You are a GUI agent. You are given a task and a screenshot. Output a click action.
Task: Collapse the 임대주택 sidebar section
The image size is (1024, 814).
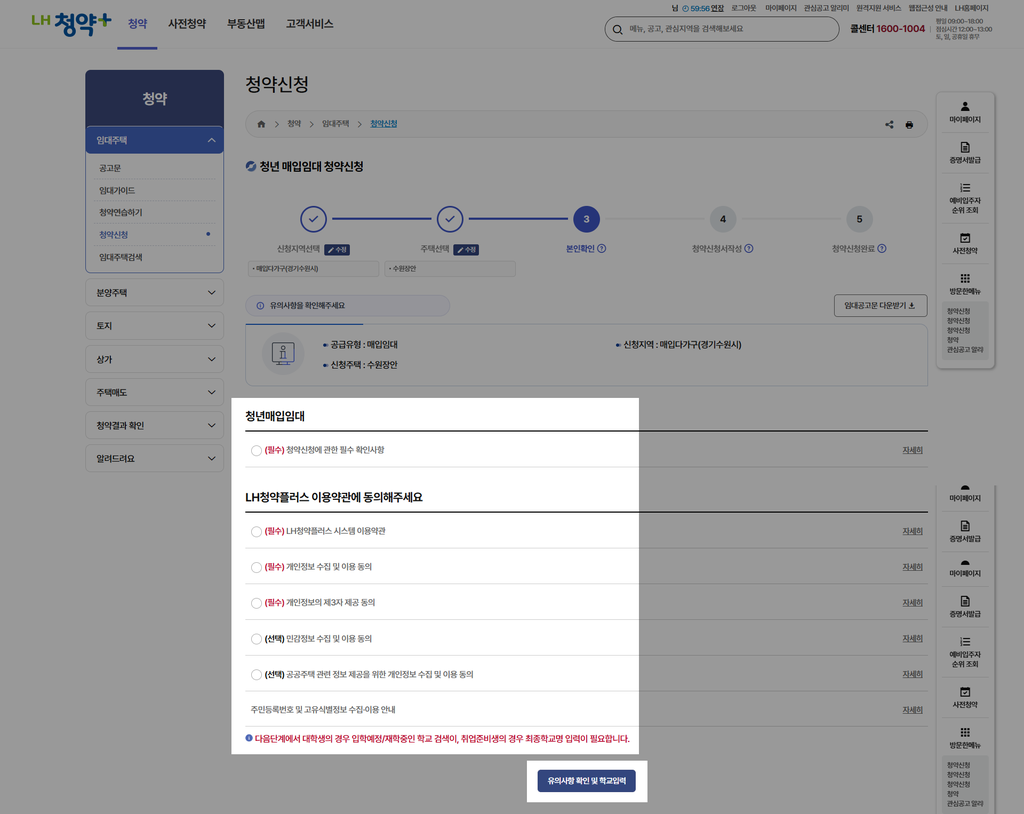[x=154, y=141]
